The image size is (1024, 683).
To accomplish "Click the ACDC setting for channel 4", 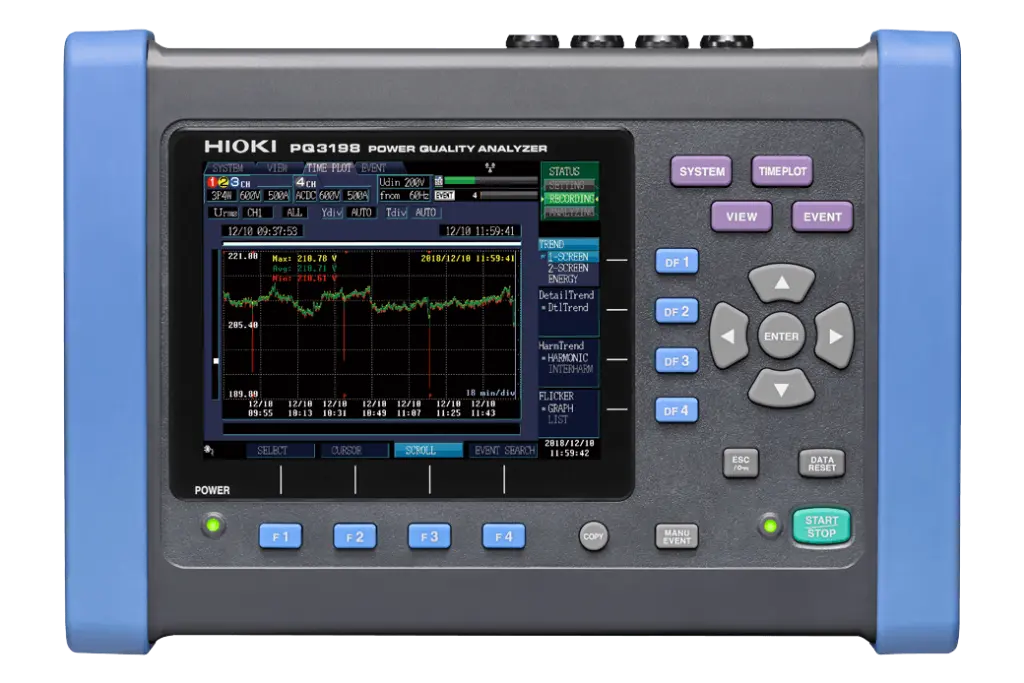I will [x=305, y=195].
